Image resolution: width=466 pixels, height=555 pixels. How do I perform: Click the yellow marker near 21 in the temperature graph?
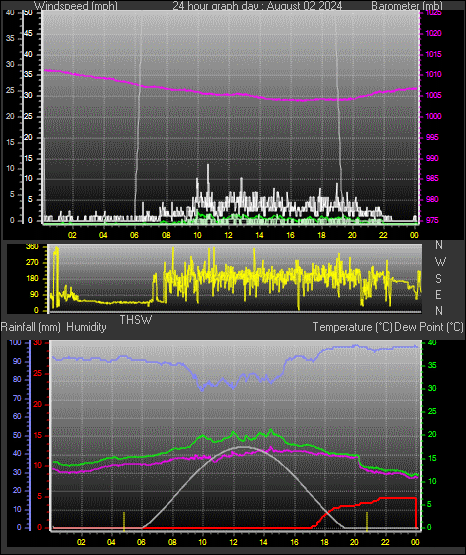pyautogui.click(x=367, y=521)
